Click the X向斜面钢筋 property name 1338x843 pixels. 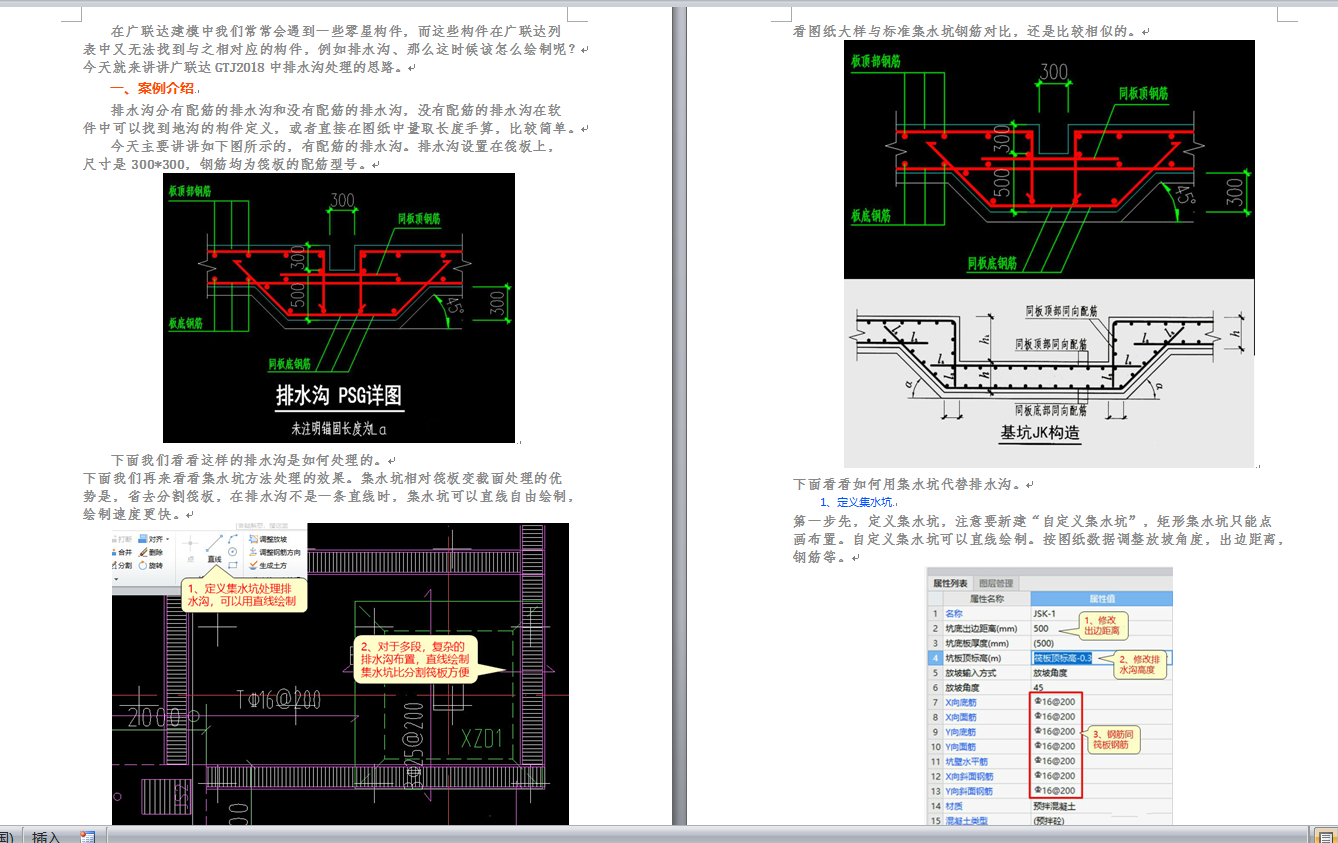(970, 776)
